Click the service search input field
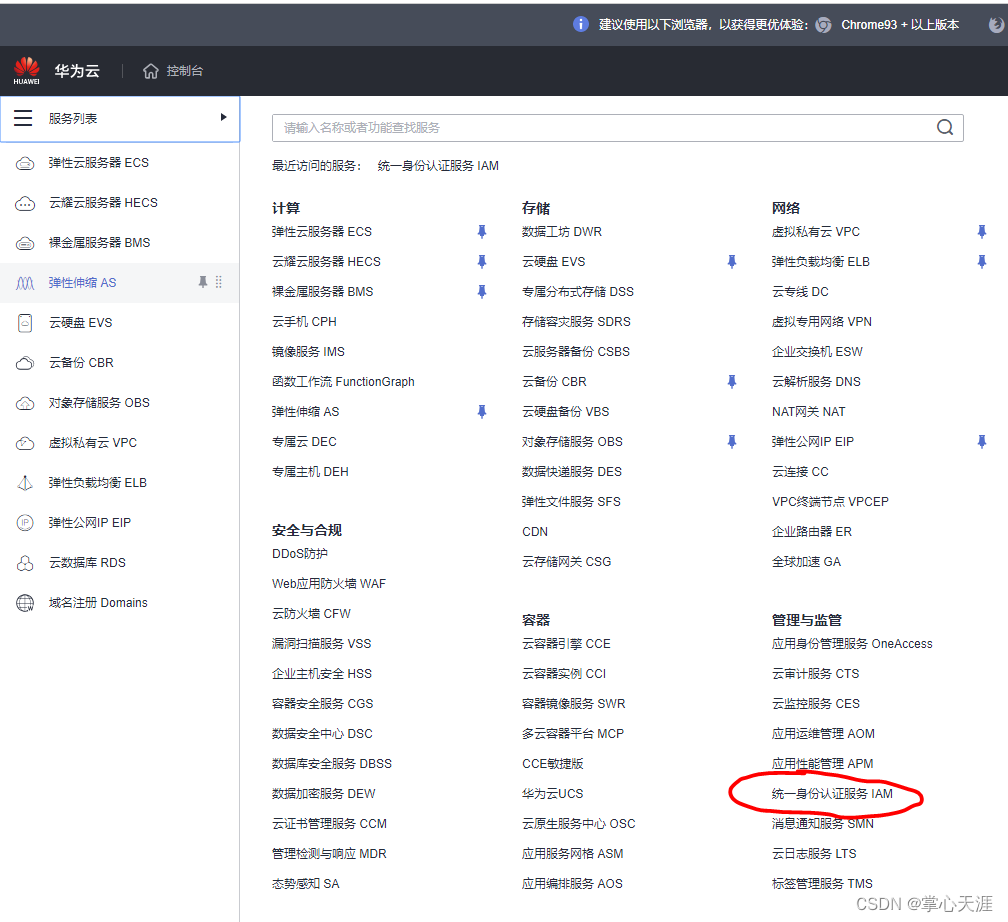Viewport: 1008px width, 922px height. pos(600,127)
